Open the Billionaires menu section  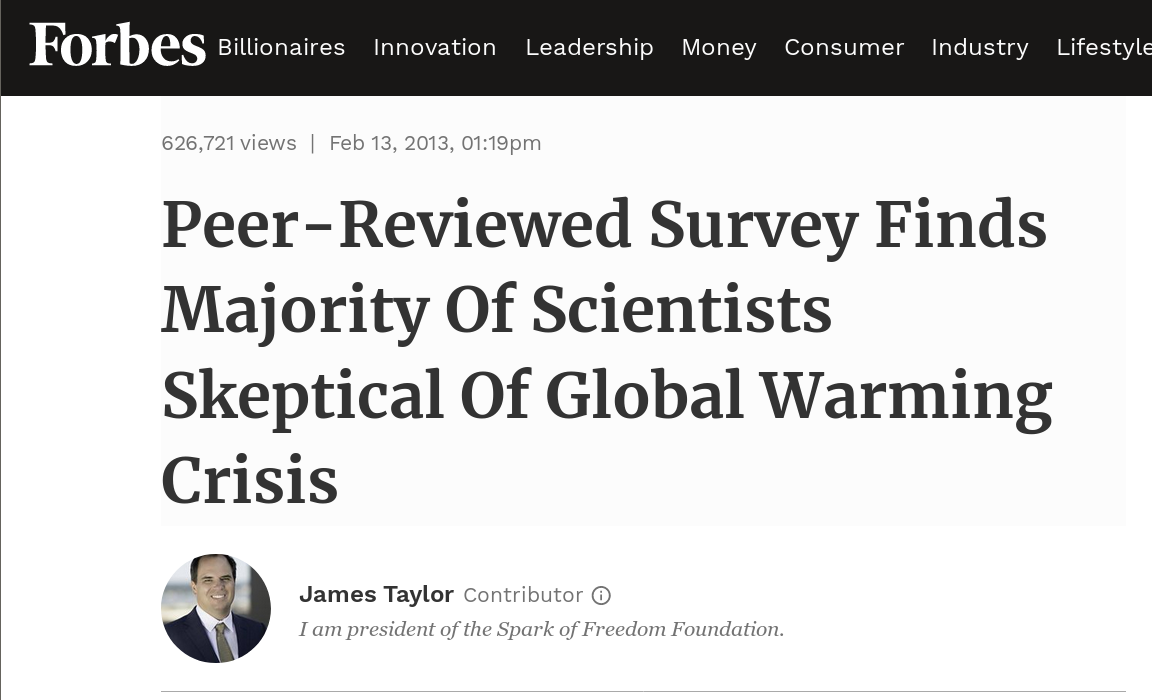(x=281, y=47)
